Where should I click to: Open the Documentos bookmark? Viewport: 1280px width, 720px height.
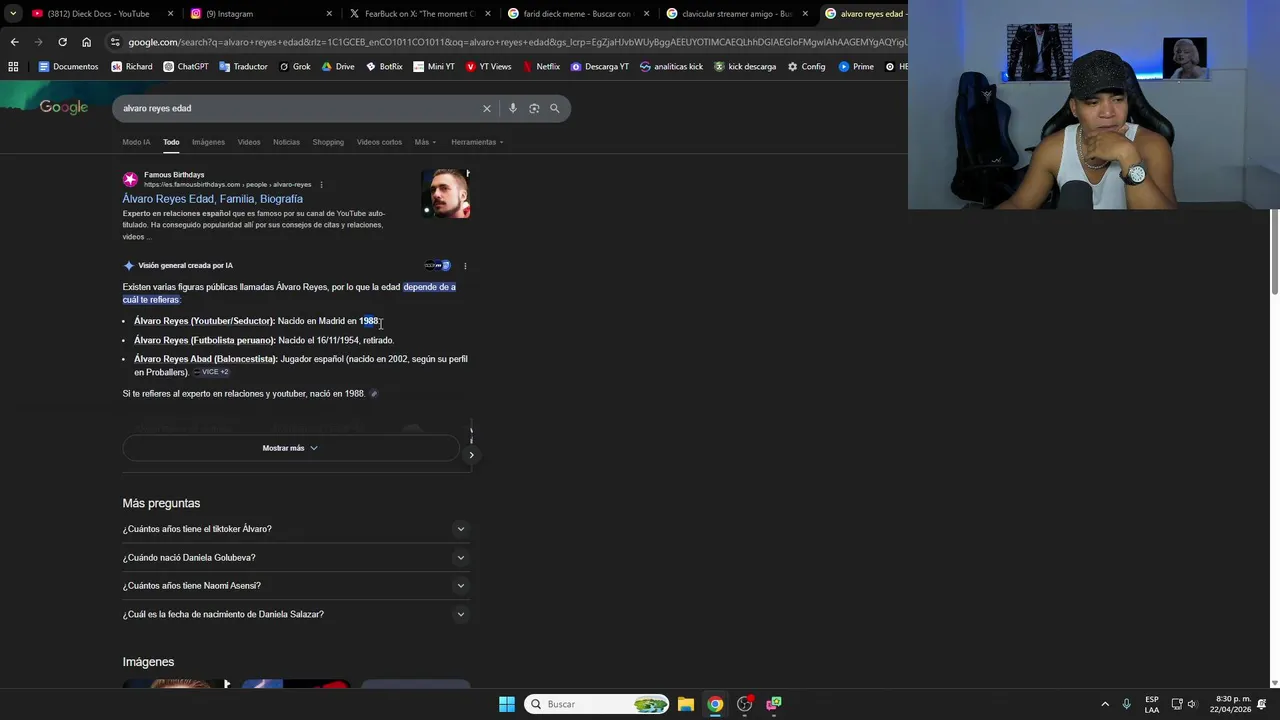coord(68,67)
